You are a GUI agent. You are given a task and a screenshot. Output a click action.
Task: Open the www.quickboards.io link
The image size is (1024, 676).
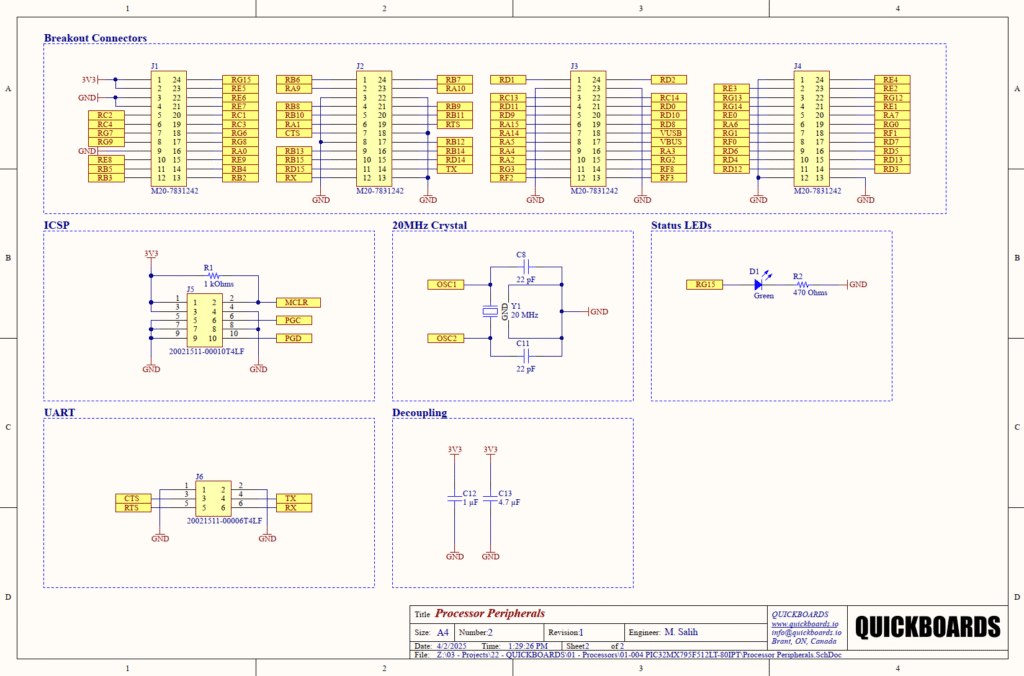click(805, 623)
